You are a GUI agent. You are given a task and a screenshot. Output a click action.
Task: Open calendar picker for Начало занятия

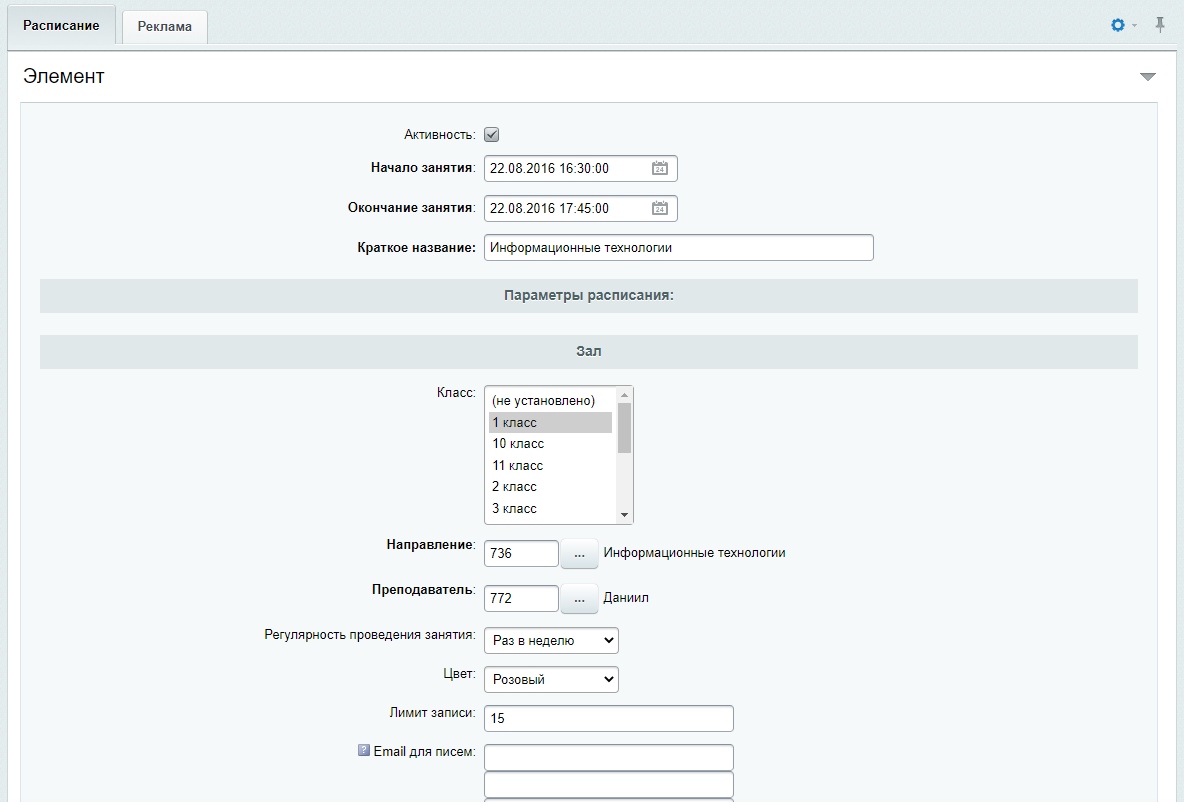pyautogui.click(x=659, y=168)
